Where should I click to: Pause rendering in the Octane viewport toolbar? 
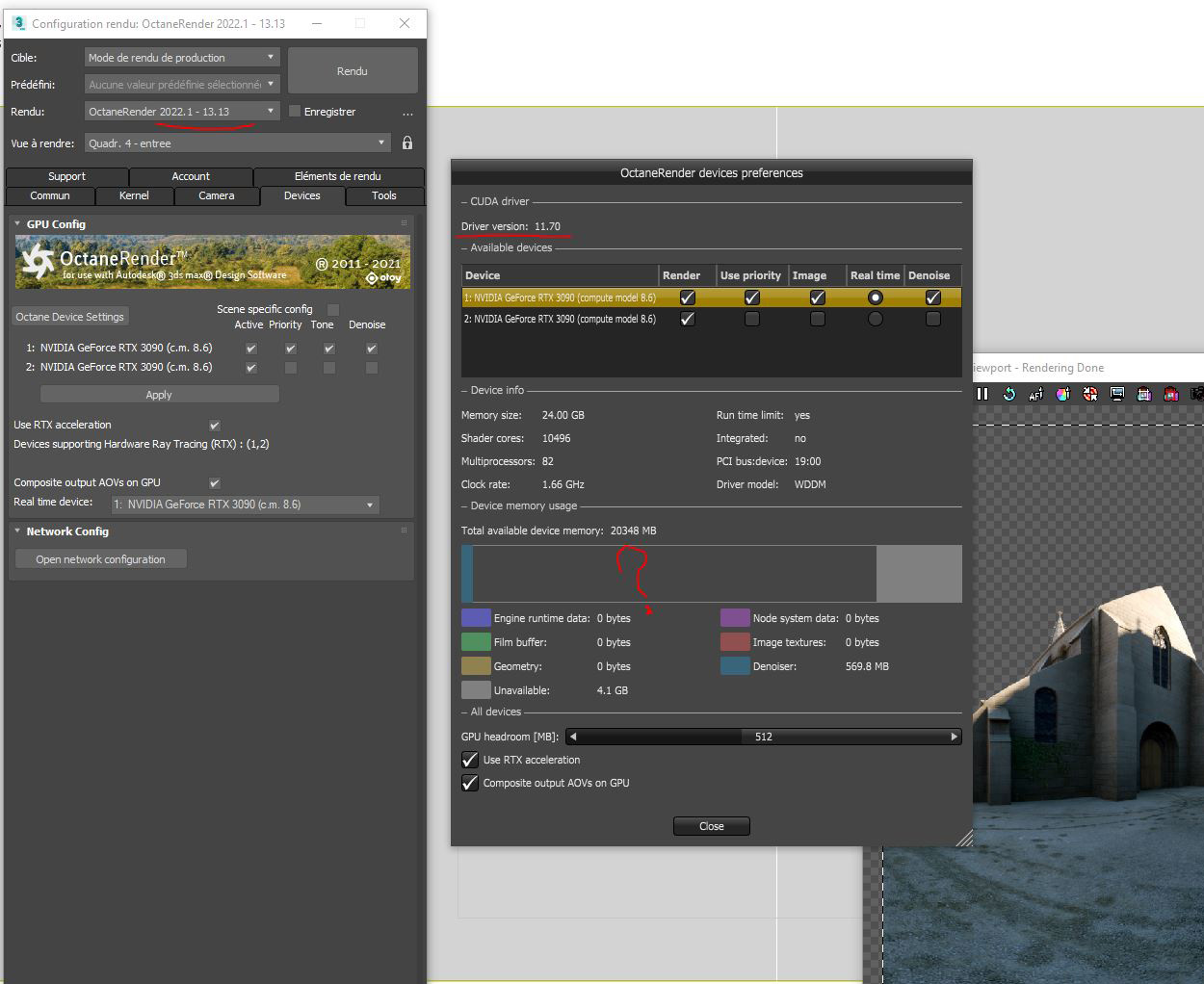[982, 394]
